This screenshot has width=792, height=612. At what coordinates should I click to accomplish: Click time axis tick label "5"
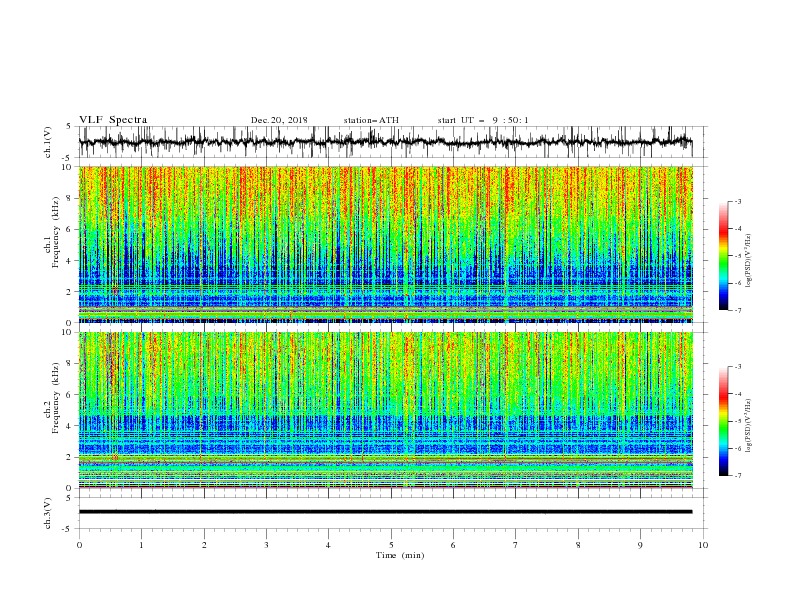point(391,545)
